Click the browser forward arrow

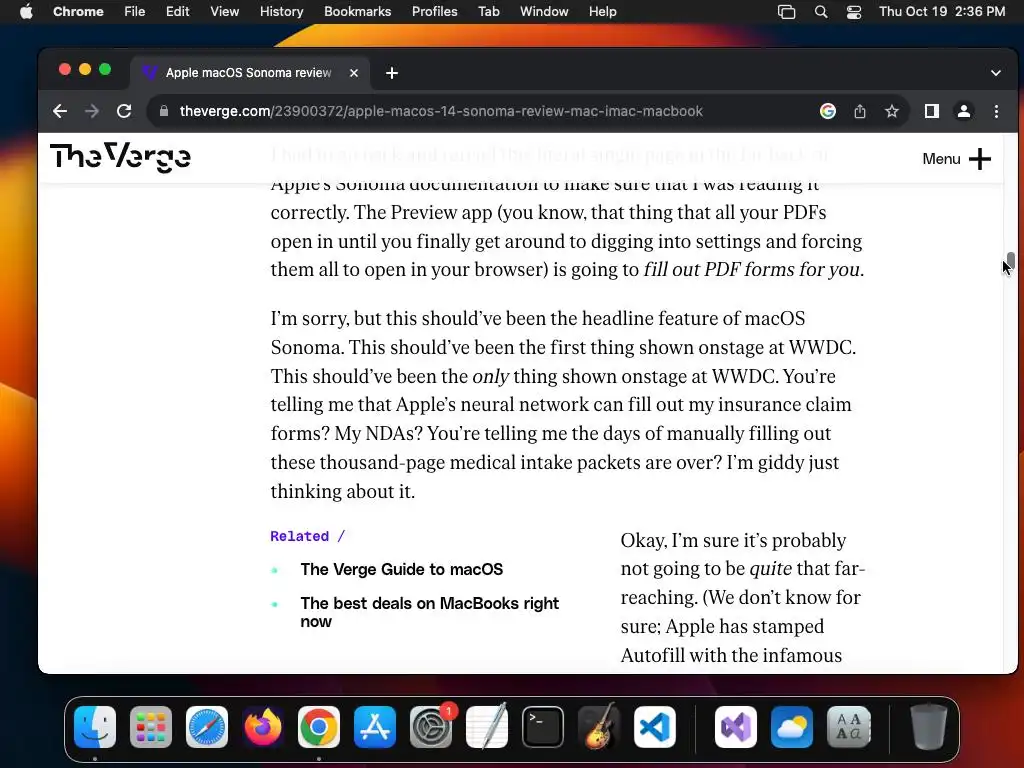(x=92, y=111)
